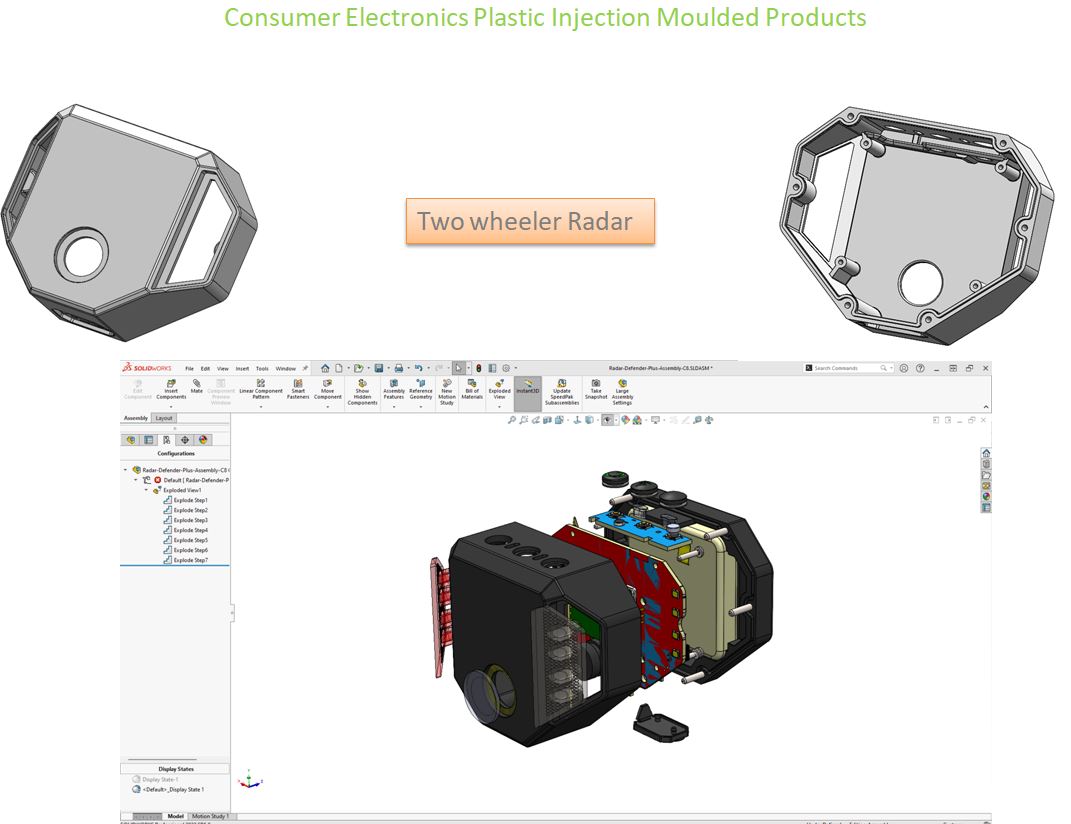This screenshot has height=824, width=1071.
Task: Click the Bill of Materials icon
Action: tap(472, 389)
